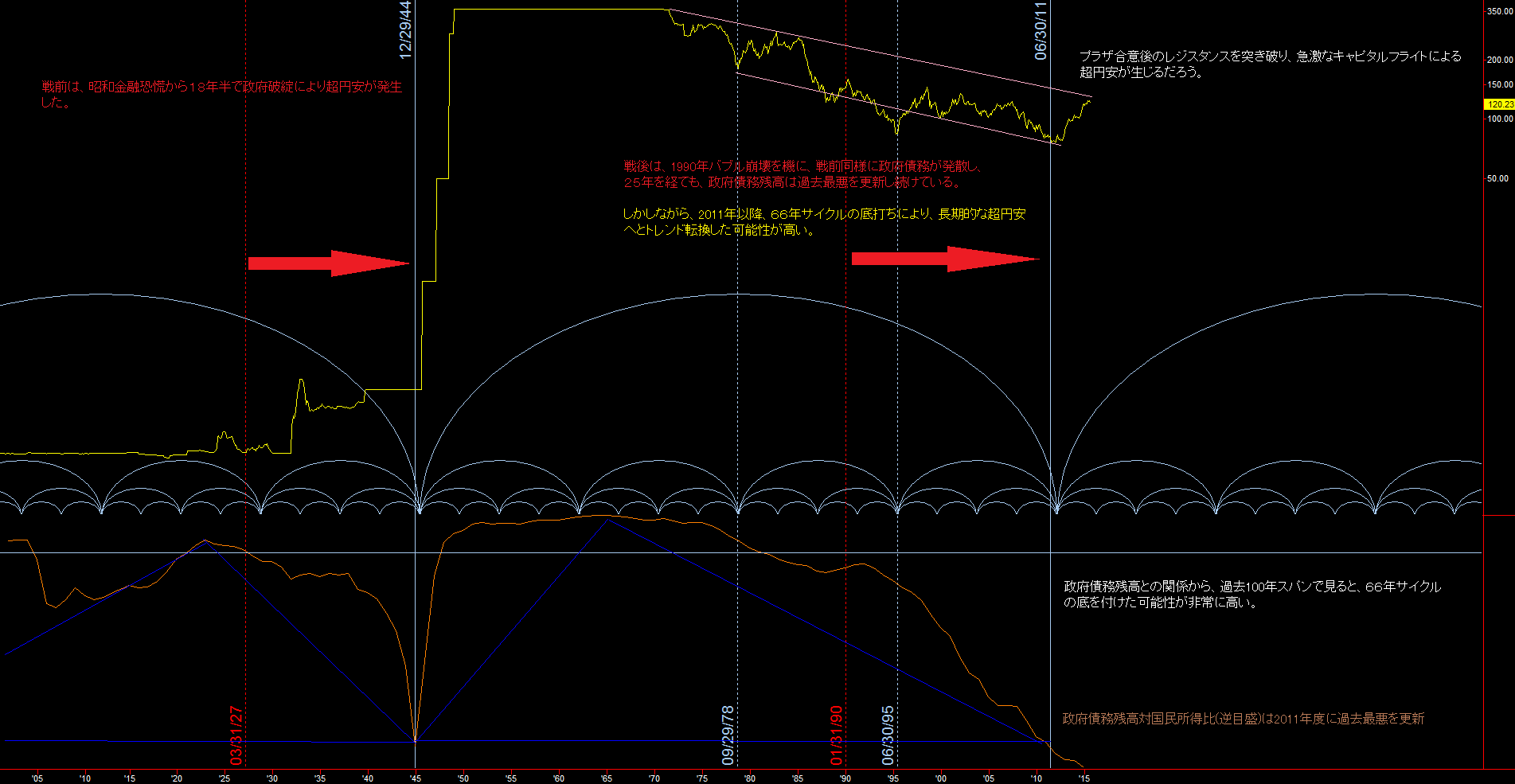This screenshot has height=784, width=1515.
Task: Click the '40 year tick label
Action: pos(369,778)
